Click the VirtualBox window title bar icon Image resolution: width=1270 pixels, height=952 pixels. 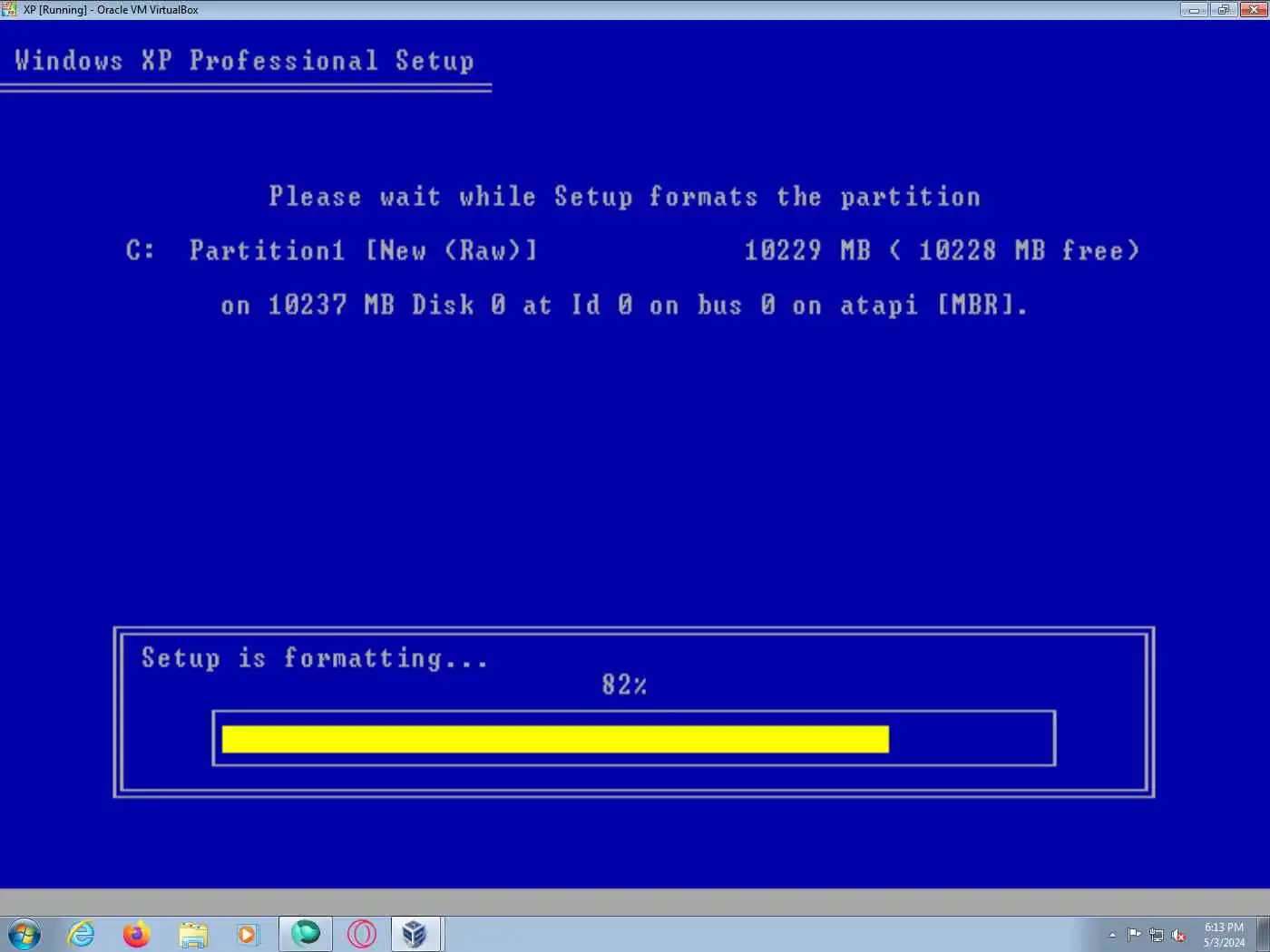point(9,9)
